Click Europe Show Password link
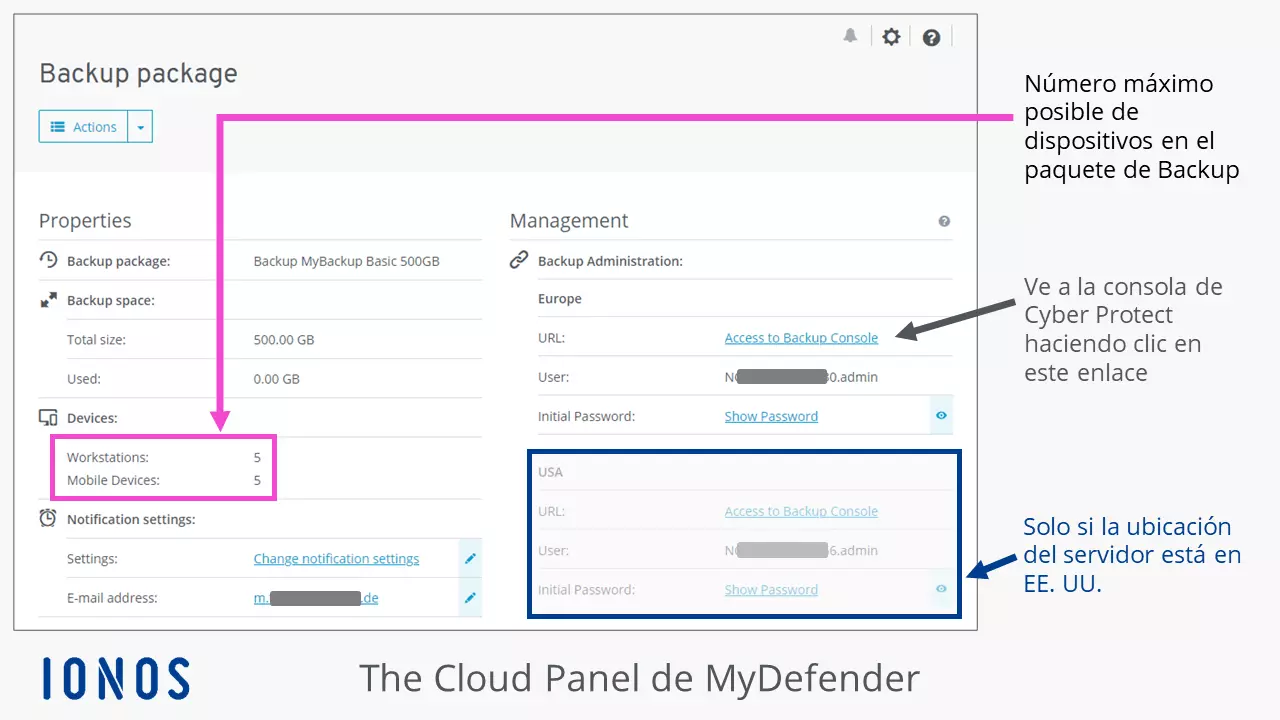 771,416
